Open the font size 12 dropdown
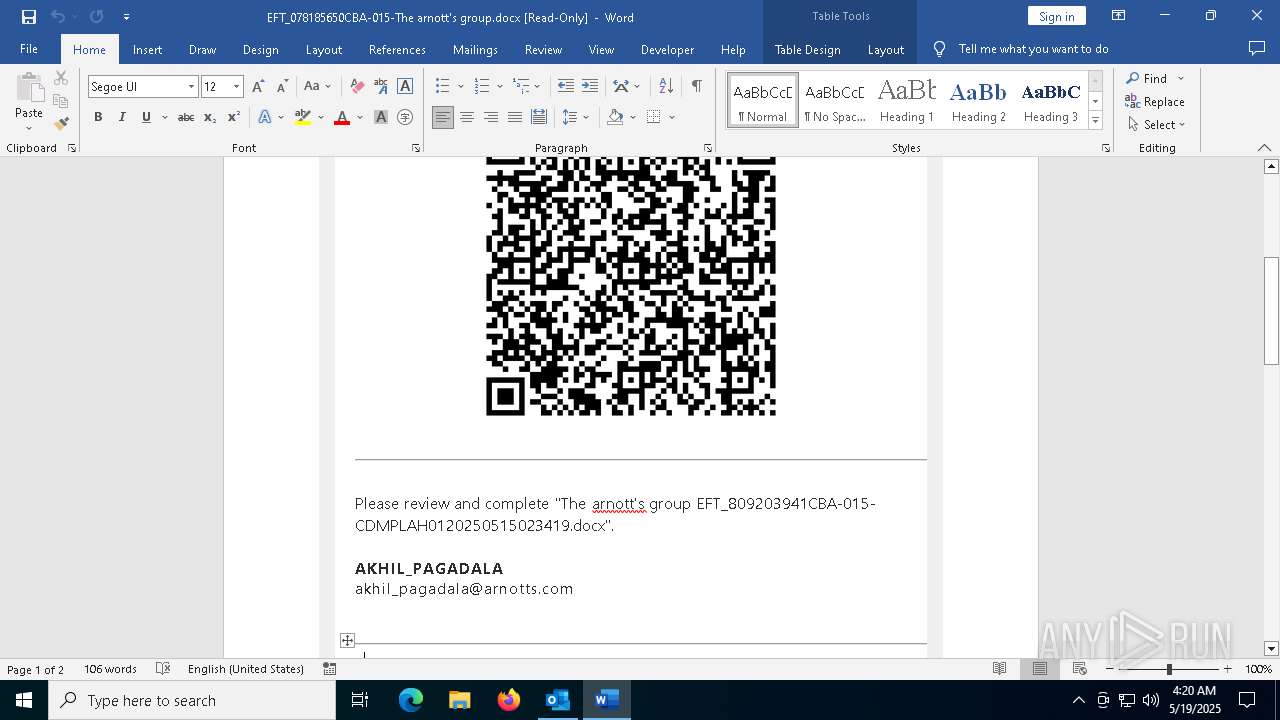This screenshot has height=720, width=1280. coord(237,87)
